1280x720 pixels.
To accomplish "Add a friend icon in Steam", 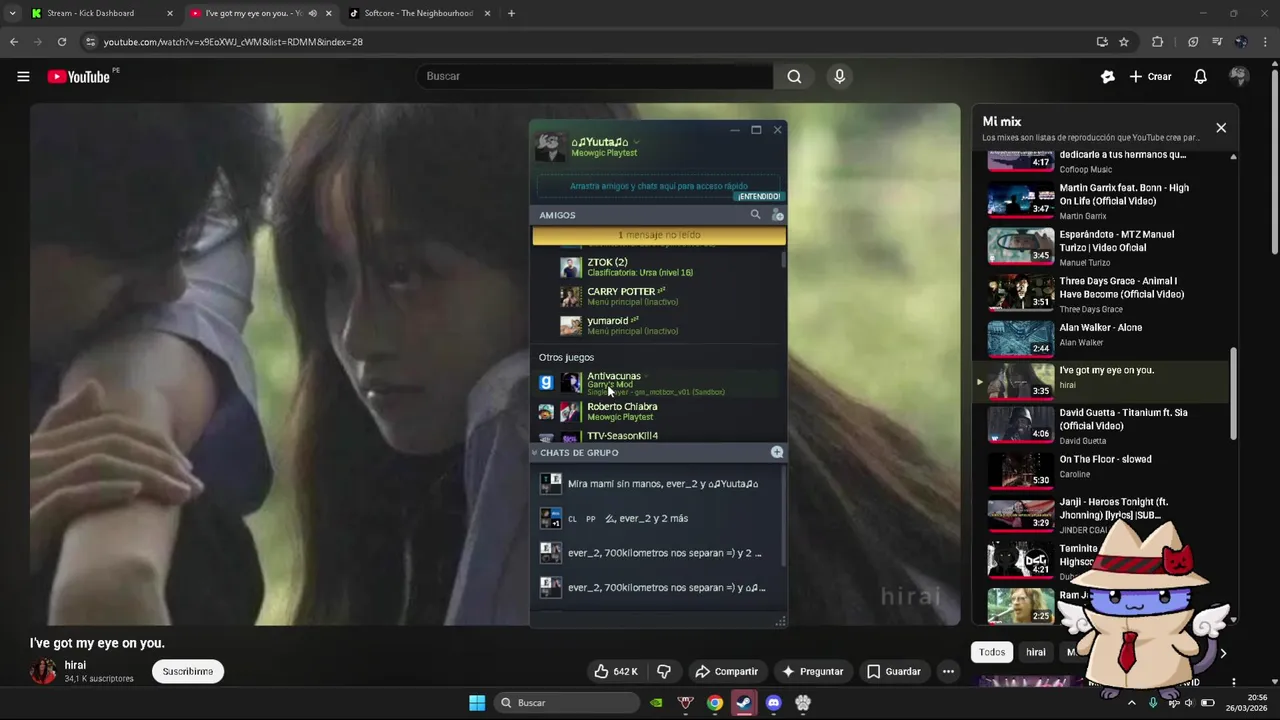I will click(x=777, y=214).
